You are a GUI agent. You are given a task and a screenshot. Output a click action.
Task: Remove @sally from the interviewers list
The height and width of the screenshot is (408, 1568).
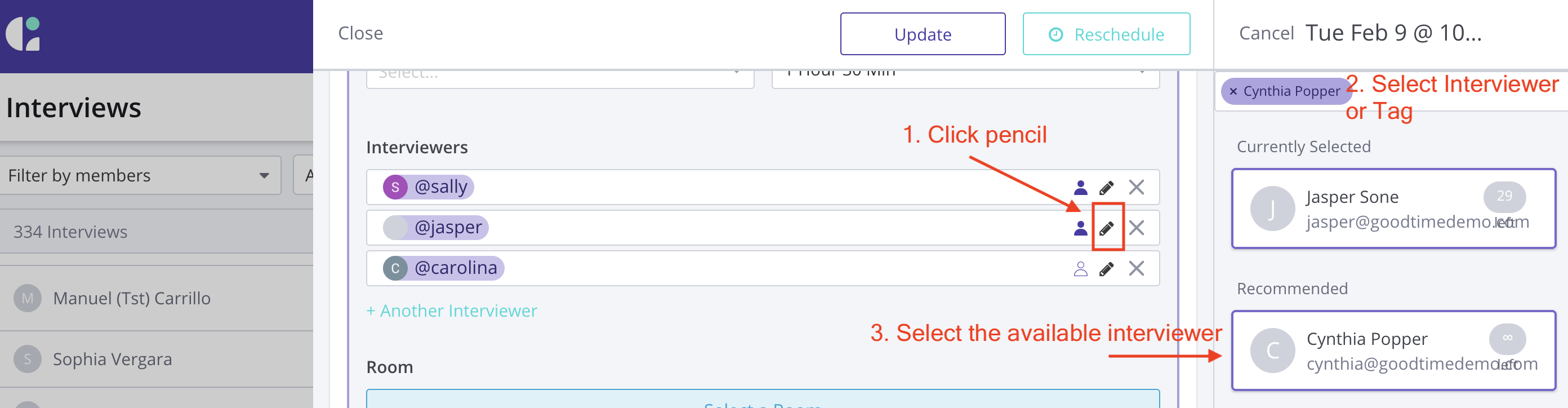1136,187
